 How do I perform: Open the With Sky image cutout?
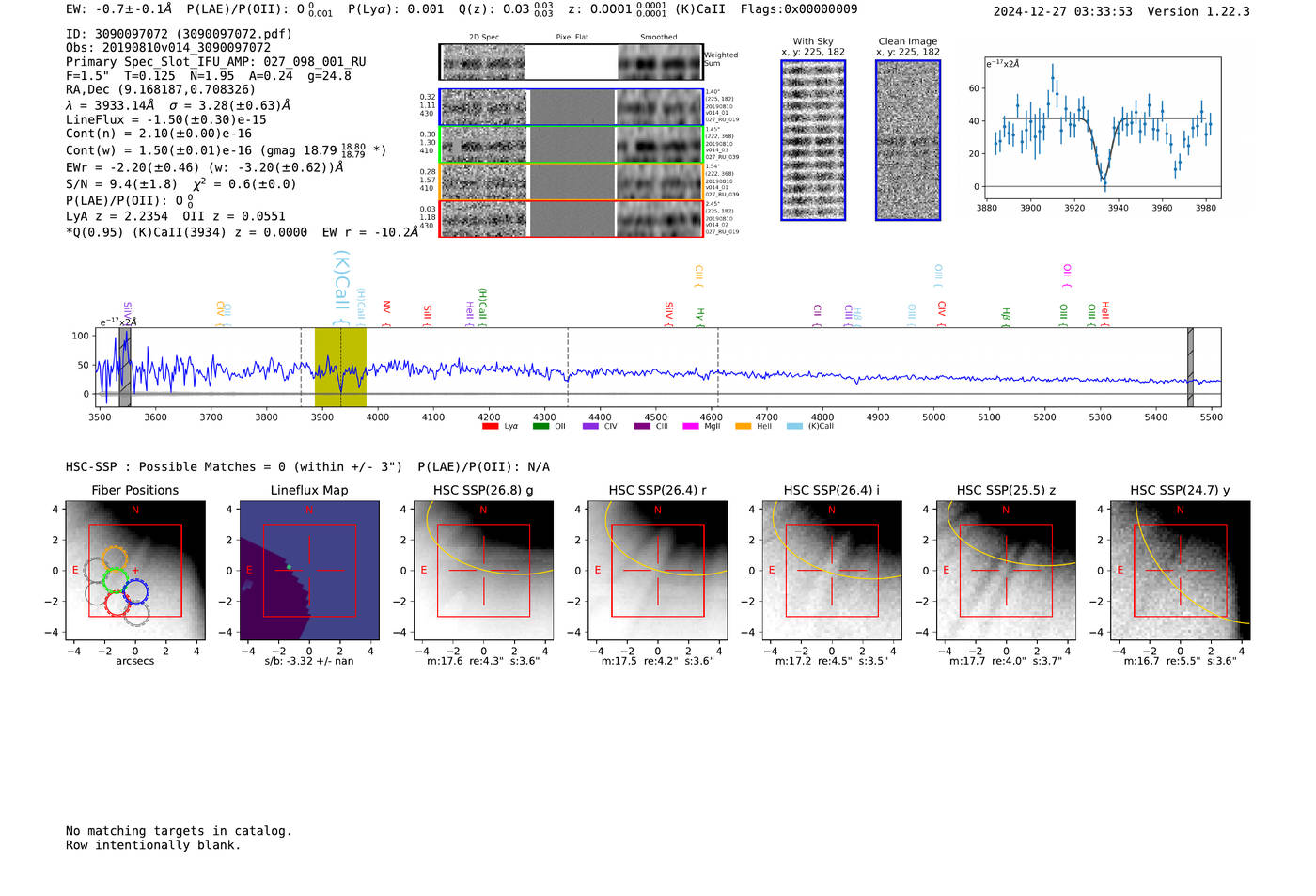[813, 140]
